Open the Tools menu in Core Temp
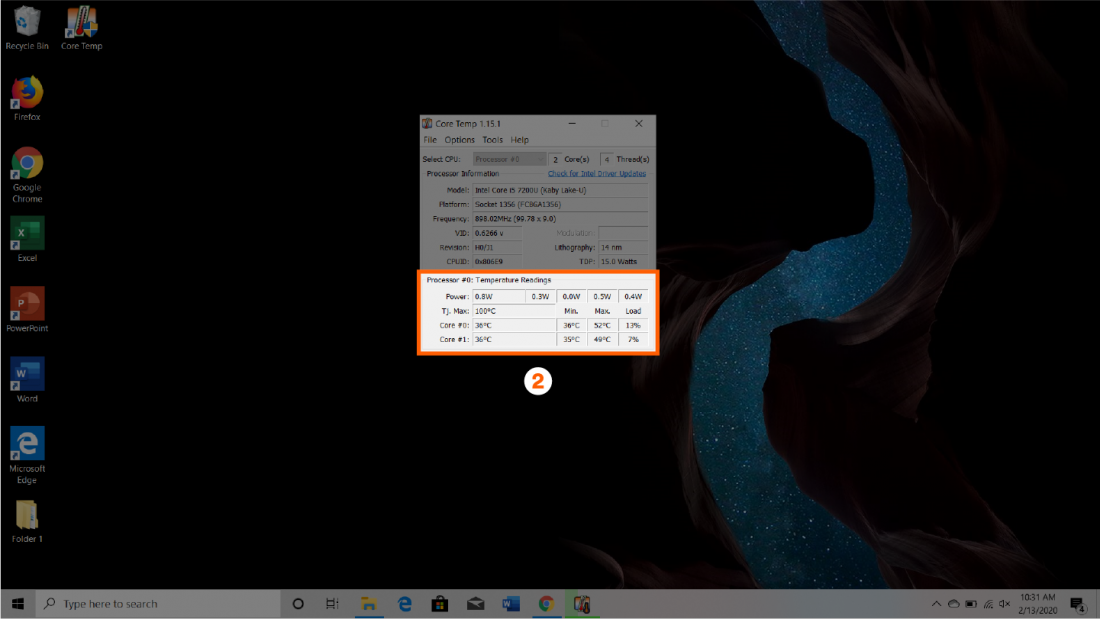Viewport: 1100px width, 619px height. pyautogui.click(x=493, y=140)
